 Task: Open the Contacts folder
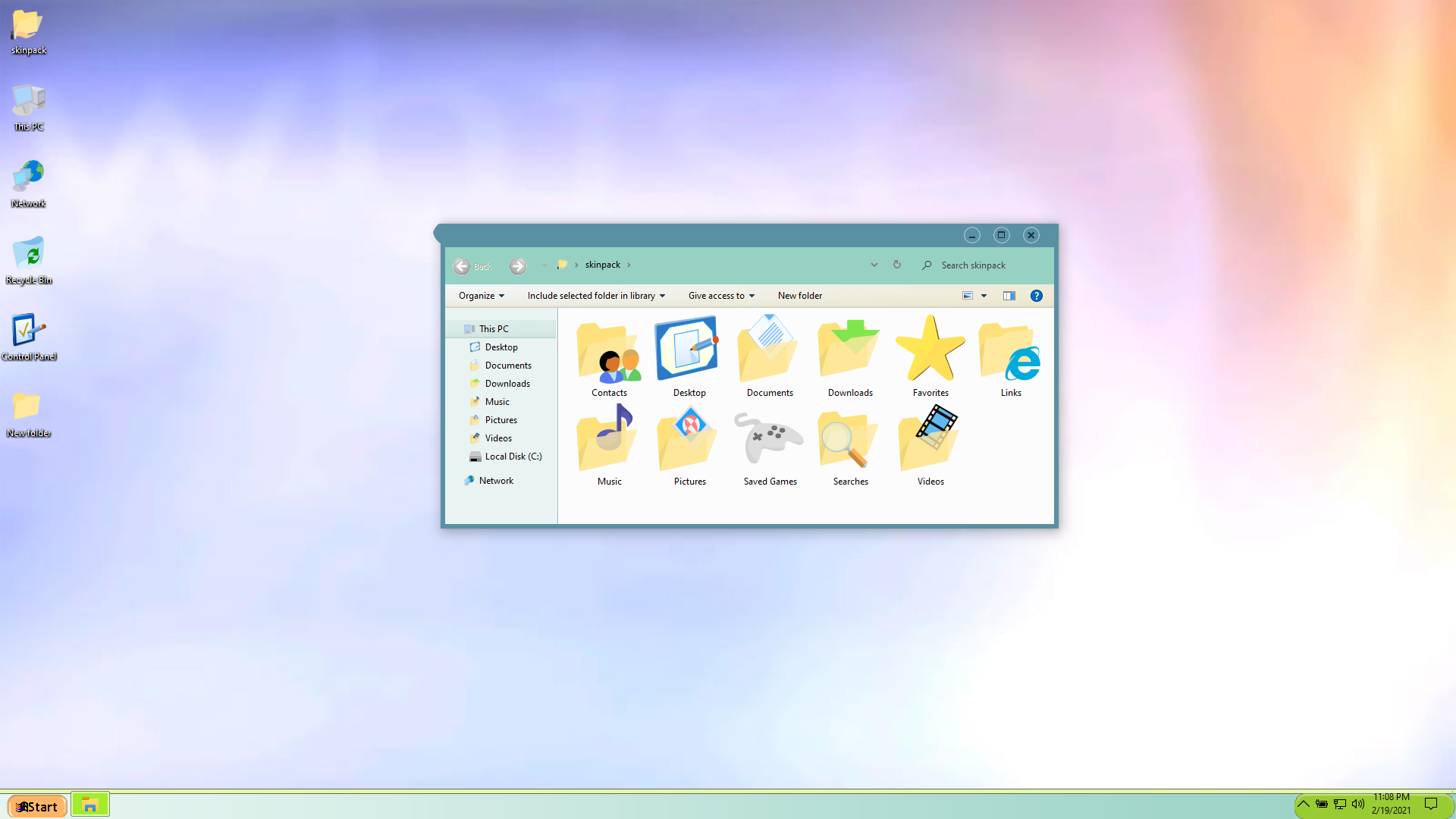point(609,352)
